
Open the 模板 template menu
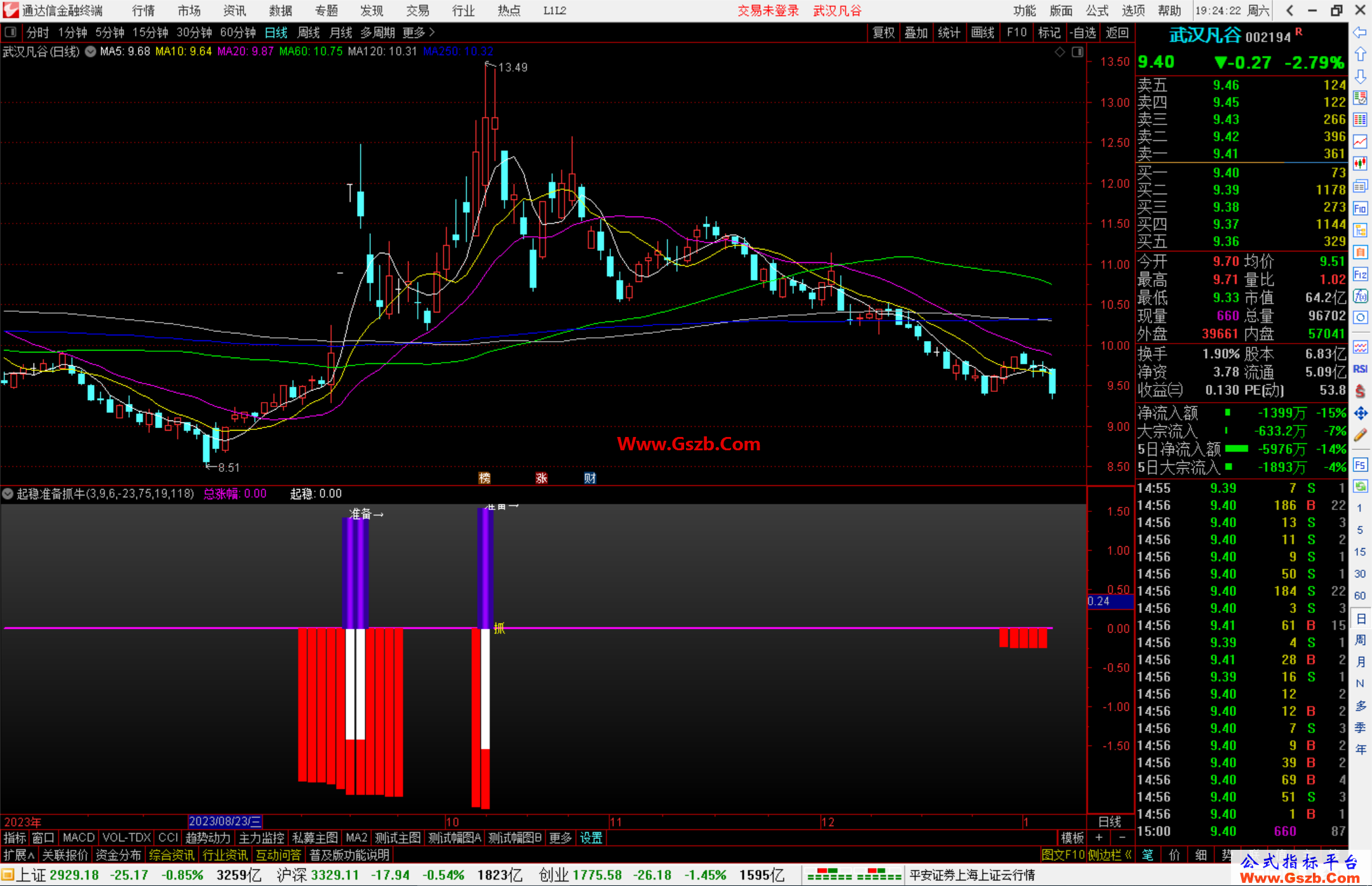pyautogui.click(x=1072, y=838)
